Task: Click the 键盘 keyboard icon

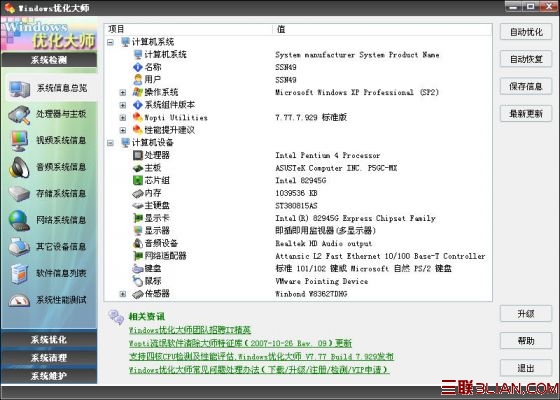Action: 138,269
